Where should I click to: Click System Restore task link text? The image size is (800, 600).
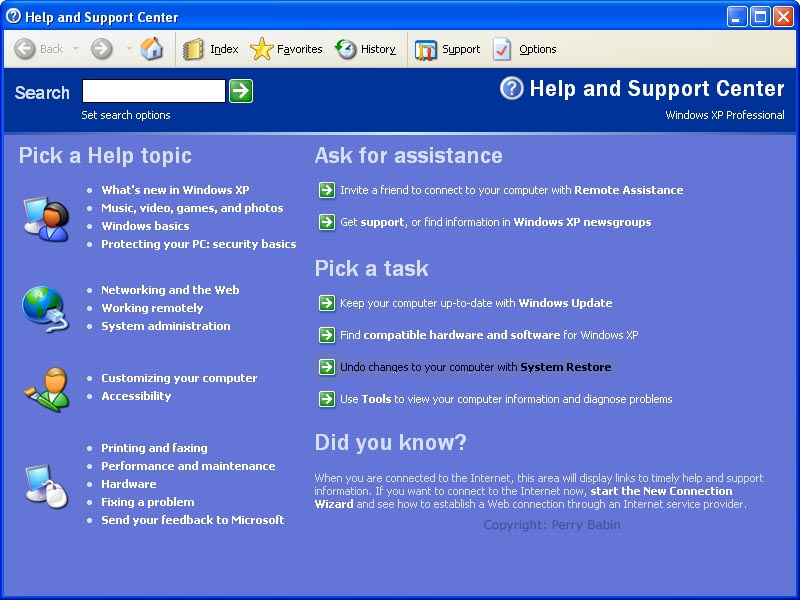[476, 367]
